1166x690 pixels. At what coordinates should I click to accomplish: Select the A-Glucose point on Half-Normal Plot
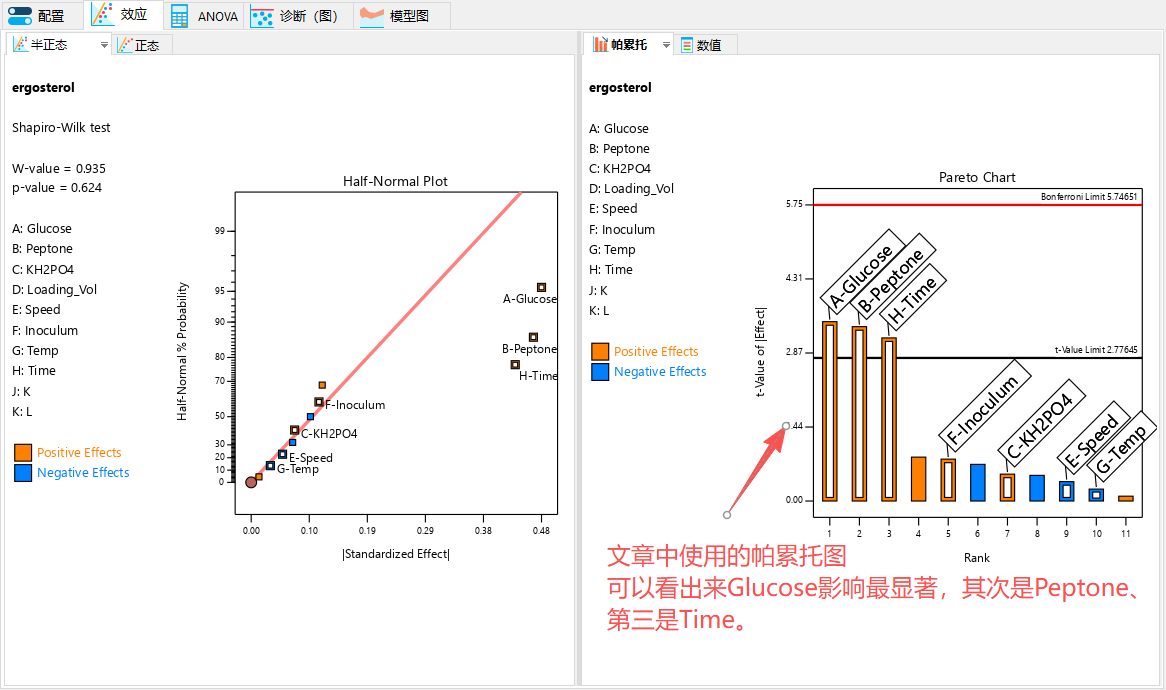(541, 286)
